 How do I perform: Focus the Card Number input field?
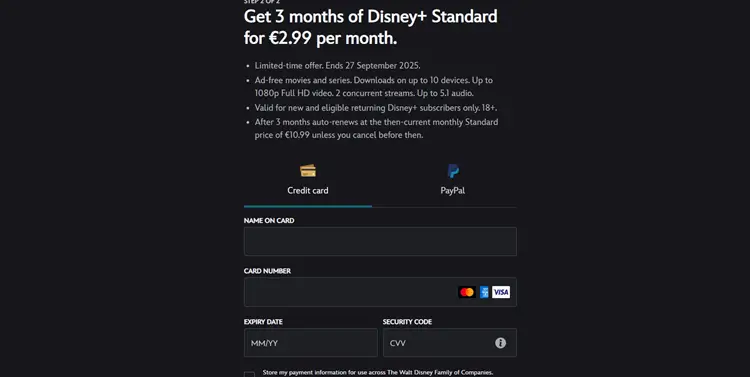(380, 292)
